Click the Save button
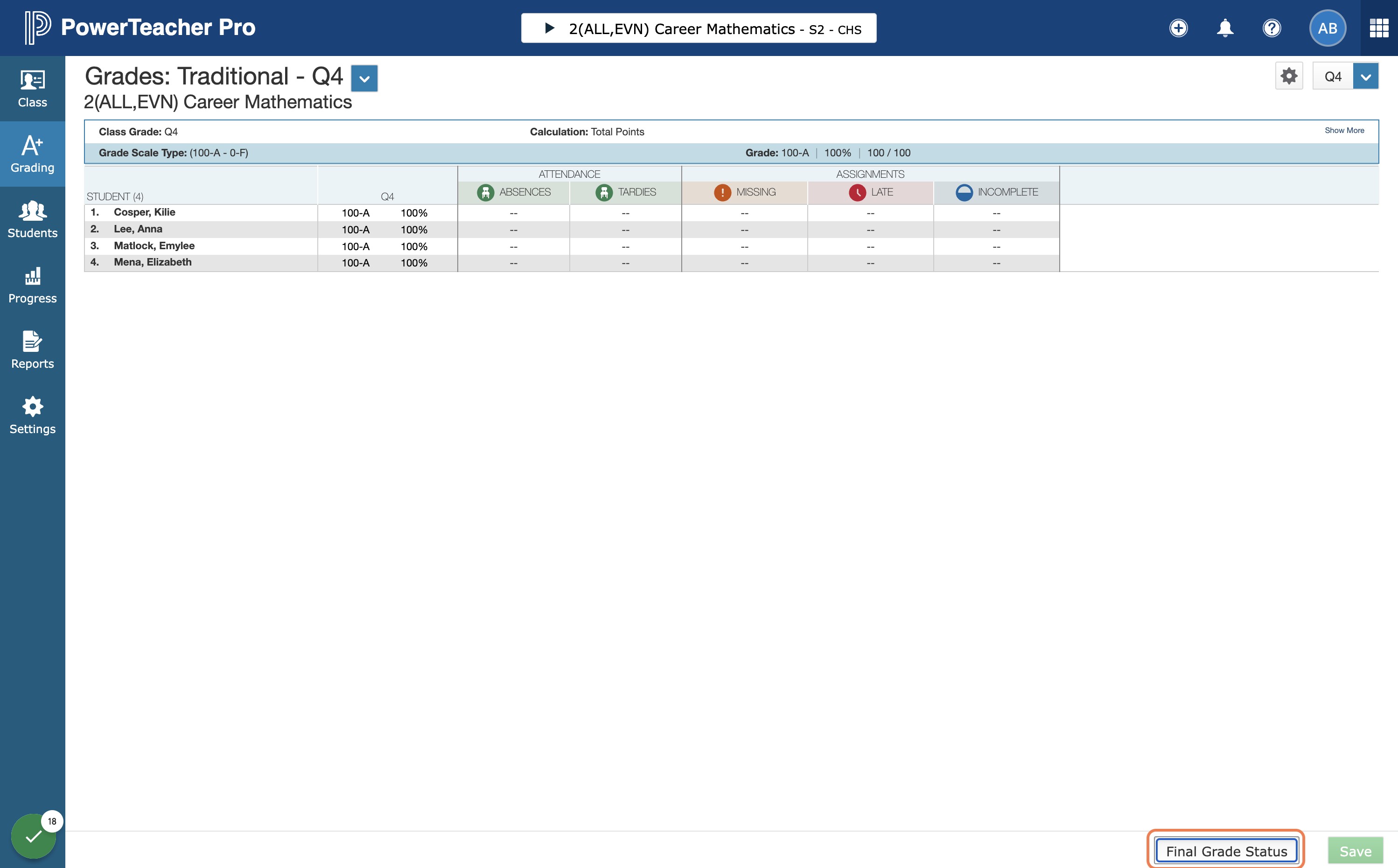The width and height of the screenshot is (1398, 868). [x=1356, y=851]
